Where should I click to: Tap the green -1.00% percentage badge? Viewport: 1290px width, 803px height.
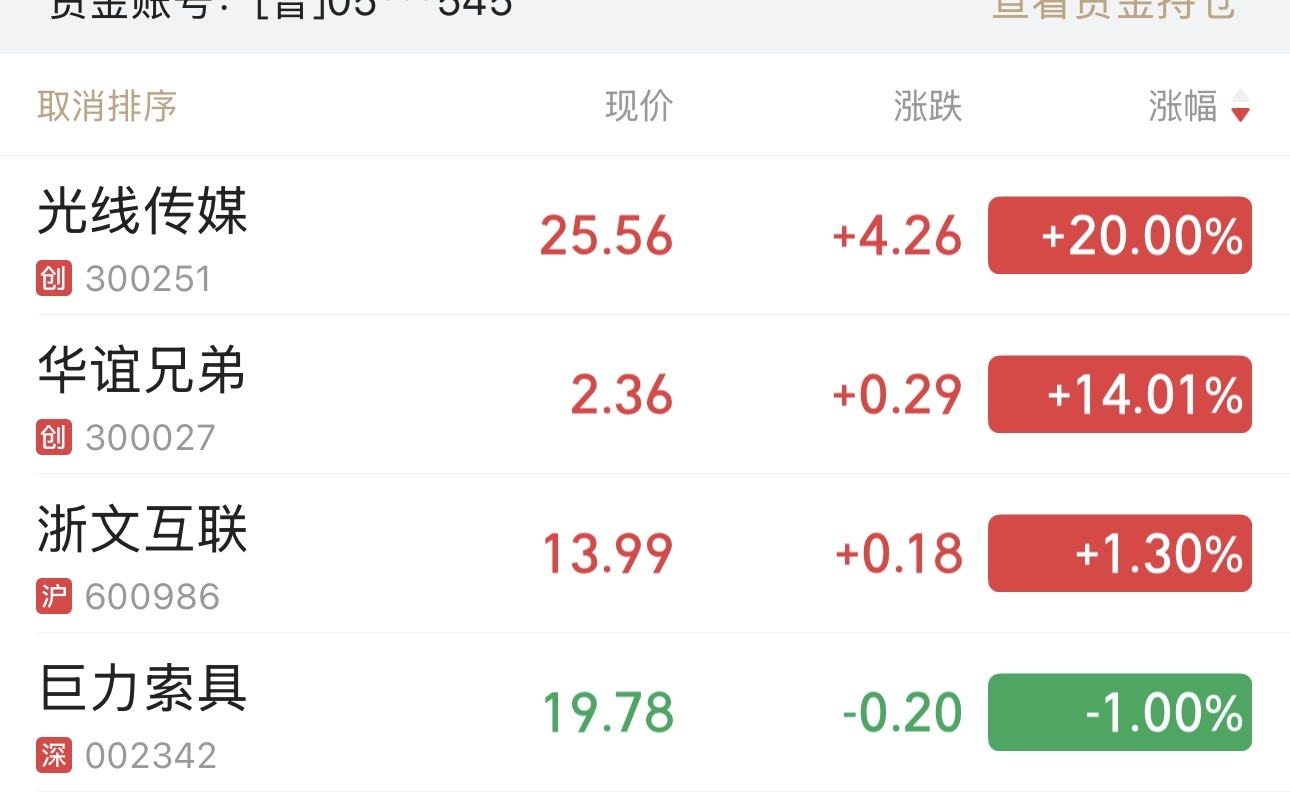coord(1120,712)
